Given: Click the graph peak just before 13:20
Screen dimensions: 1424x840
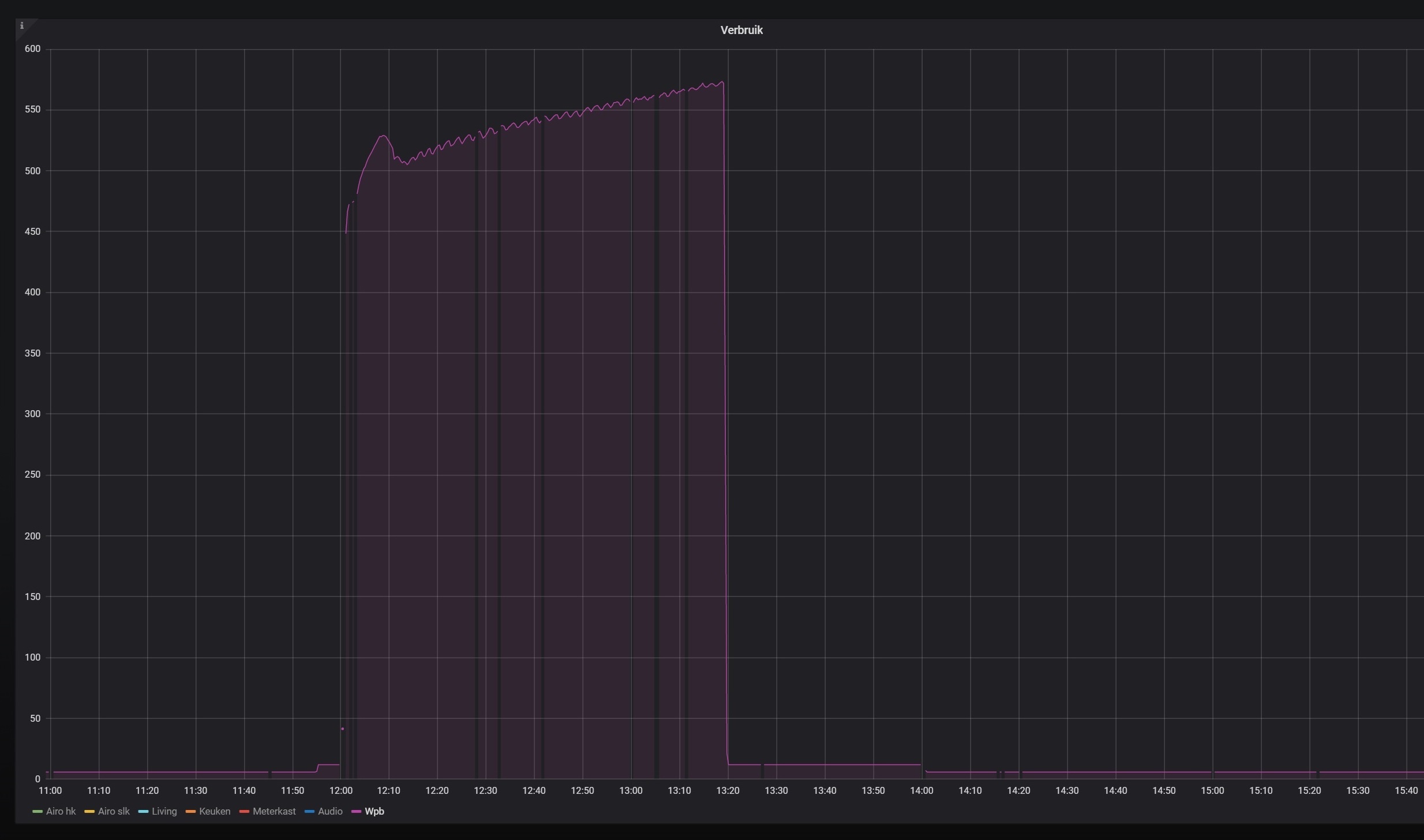Looking at the screenshot, I should point(722,82).
